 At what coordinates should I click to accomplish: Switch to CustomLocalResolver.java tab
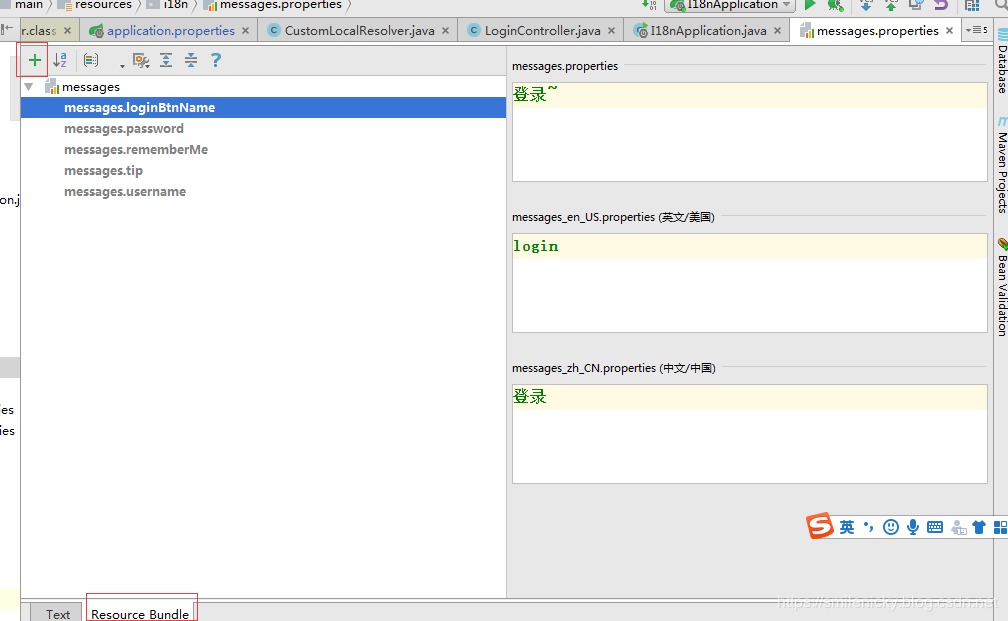[x=359, y=31]
